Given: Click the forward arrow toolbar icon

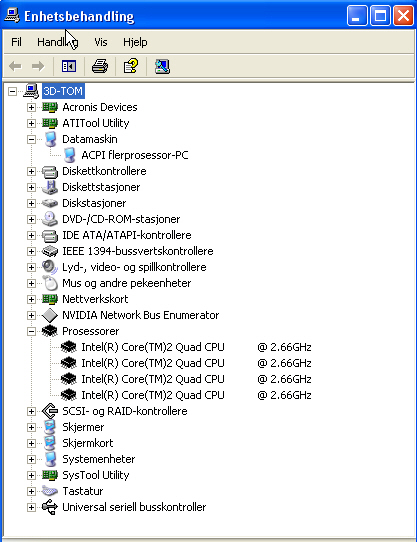Looking at the screenshot, I should 38,66.
